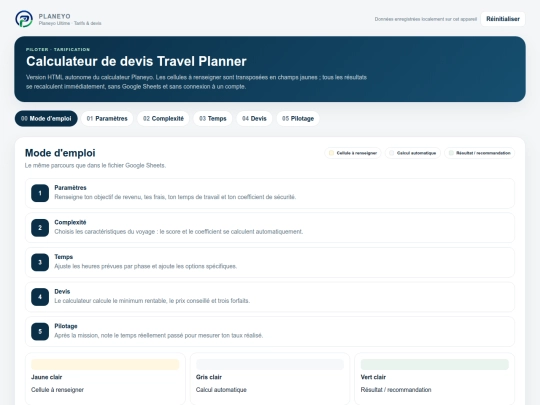
Task: Click the 'PILOTER · TARIFICATION' banner label
Action: coord(58,50)
